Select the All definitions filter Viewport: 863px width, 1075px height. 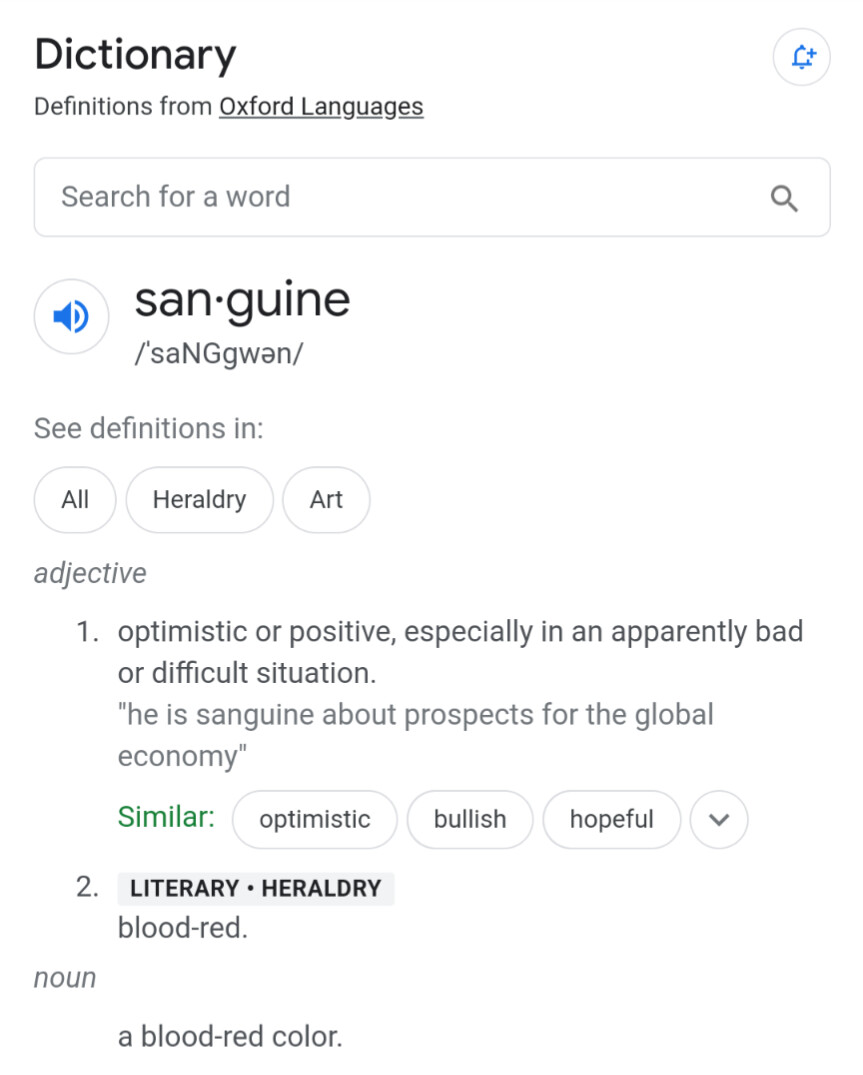coord(75,500)
